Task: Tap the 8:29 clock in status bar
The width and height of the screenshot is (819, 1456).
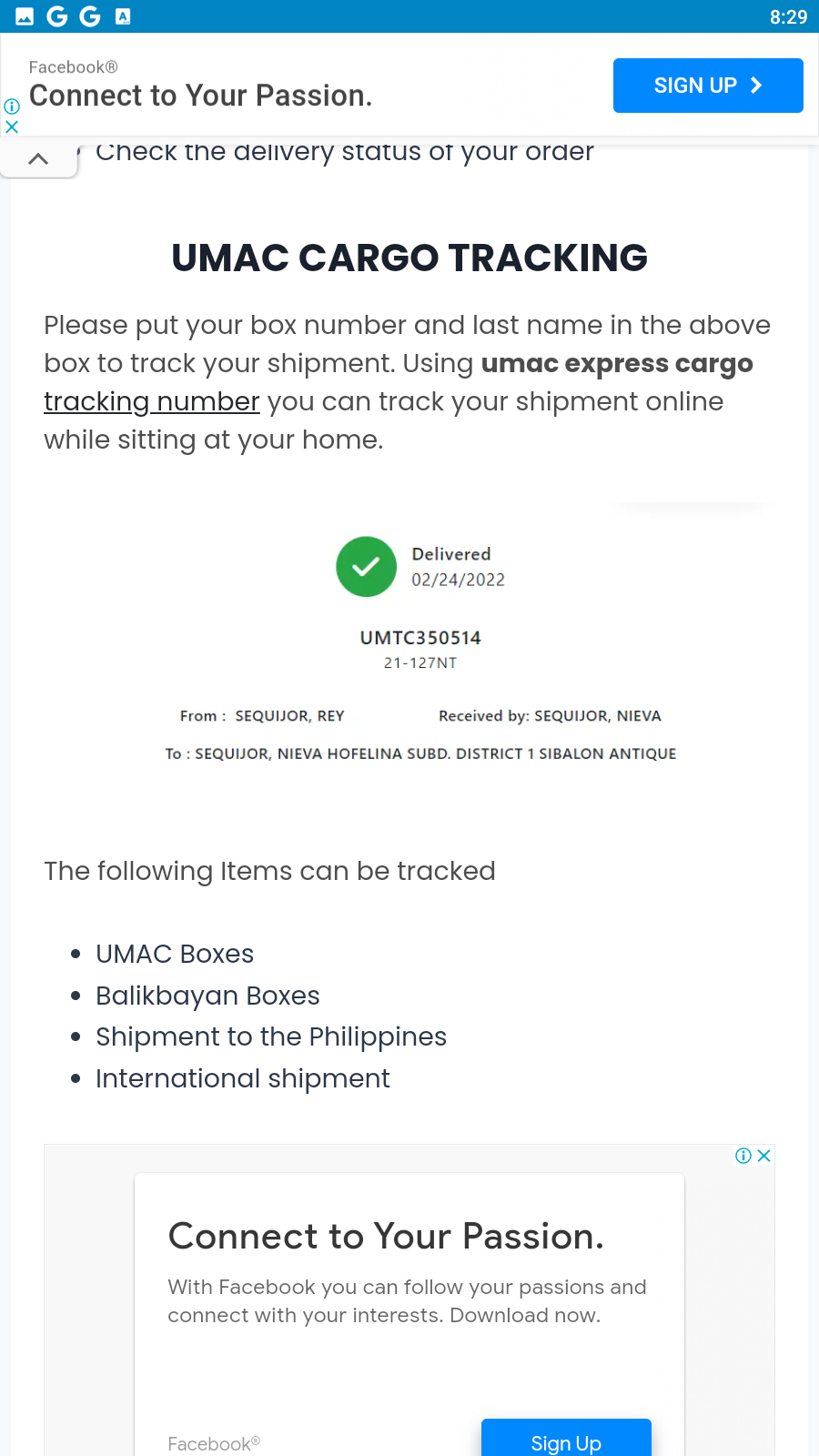Action: pos(788,17)
